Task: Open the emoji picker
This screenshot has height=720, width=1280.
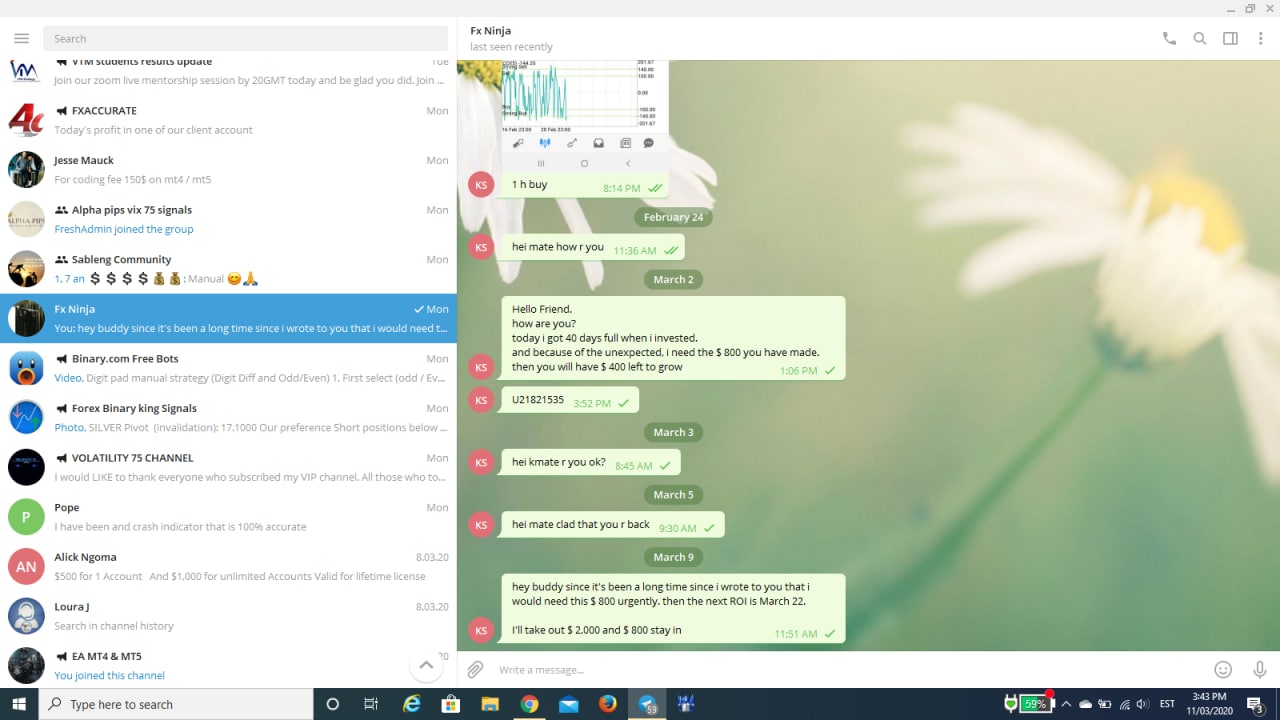Action: pyautogui.click(x=1222, y=669)
